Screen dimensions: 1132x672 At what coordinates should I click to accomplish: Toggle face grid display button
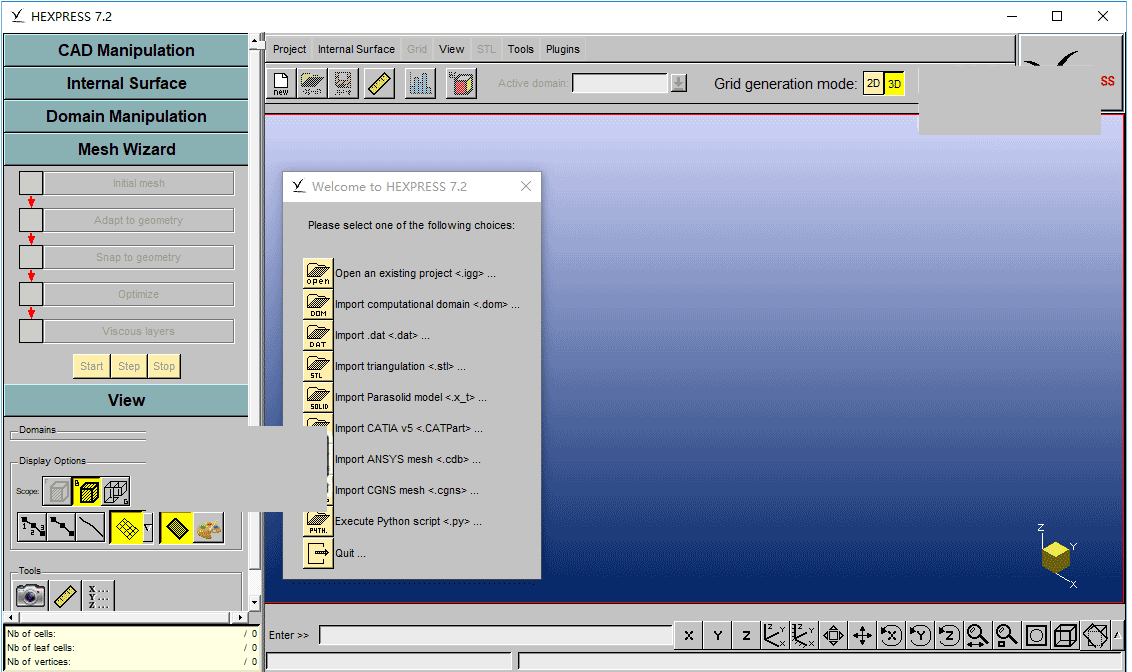[x=127, y=528]
